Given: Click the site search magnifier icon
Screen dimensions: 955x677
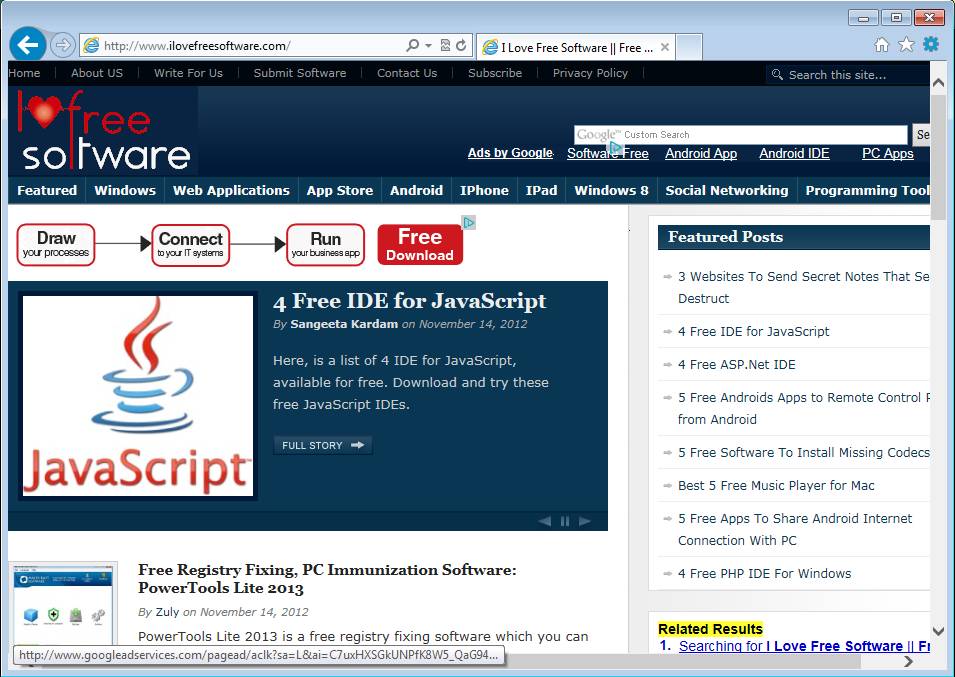Looking at the screenshot, I should click(777, 74).
